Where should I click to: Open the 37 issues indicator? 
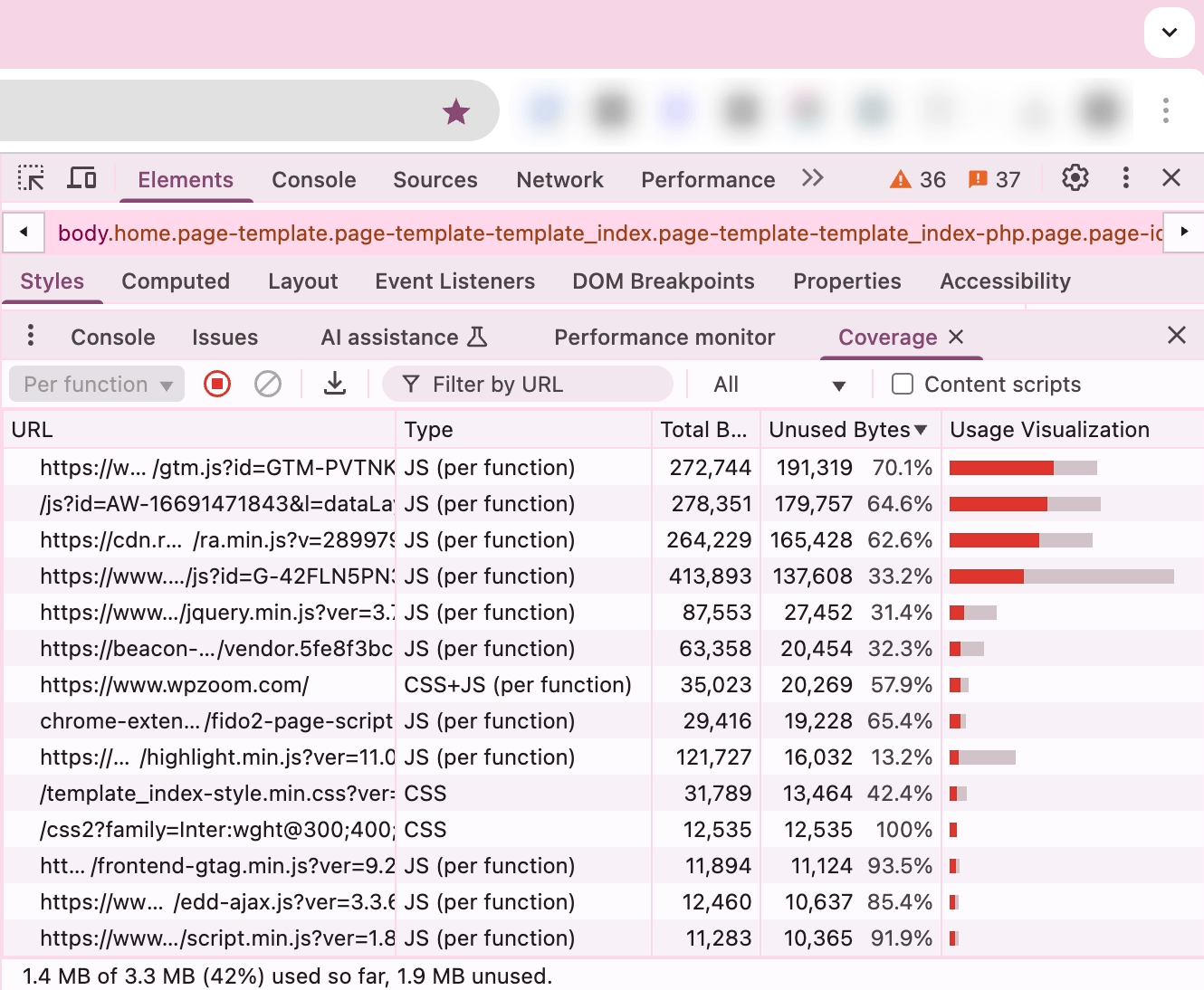994,179
